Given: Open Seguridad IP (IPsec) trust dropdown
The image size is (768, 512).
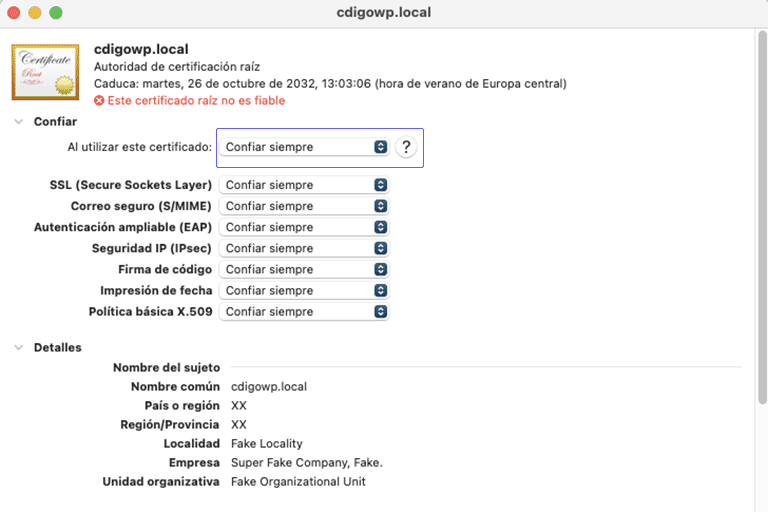Looking at the screenshot, I should tap(304, 248).
